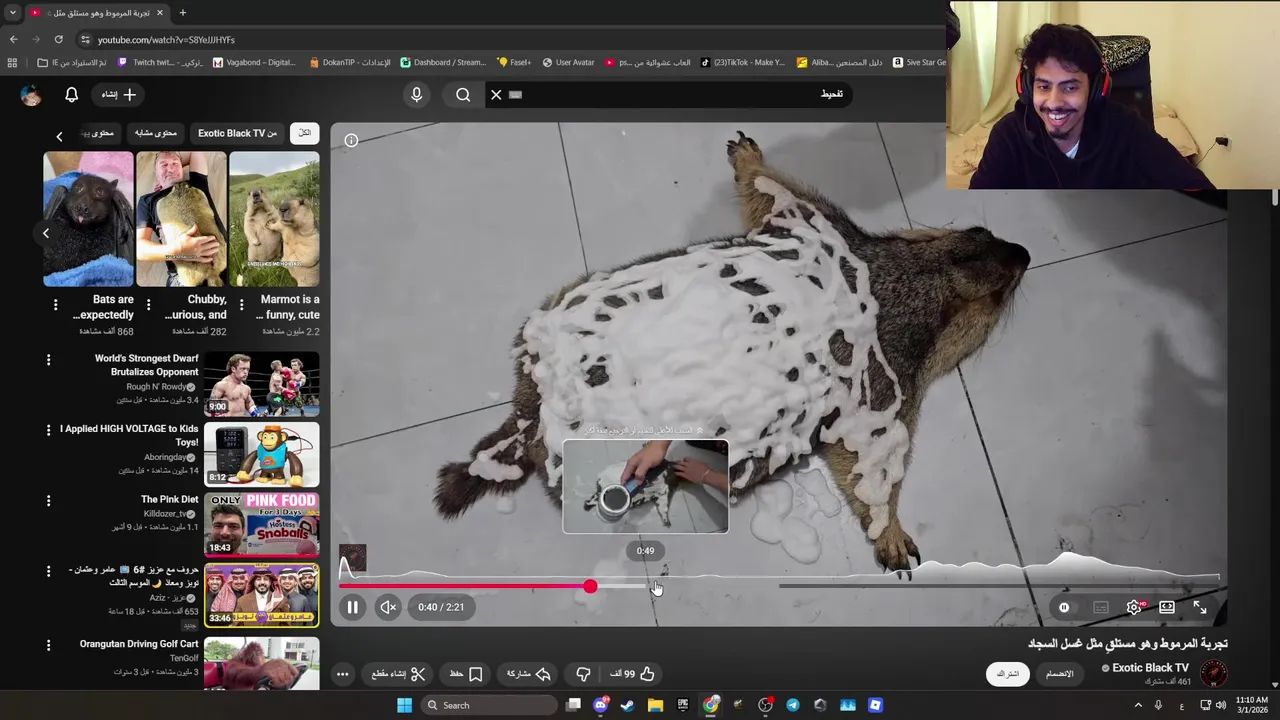Image resolution: width=1280 pixels, height=720 pixels.
Task: Click the share arrow button
Action: coord(530,674)
